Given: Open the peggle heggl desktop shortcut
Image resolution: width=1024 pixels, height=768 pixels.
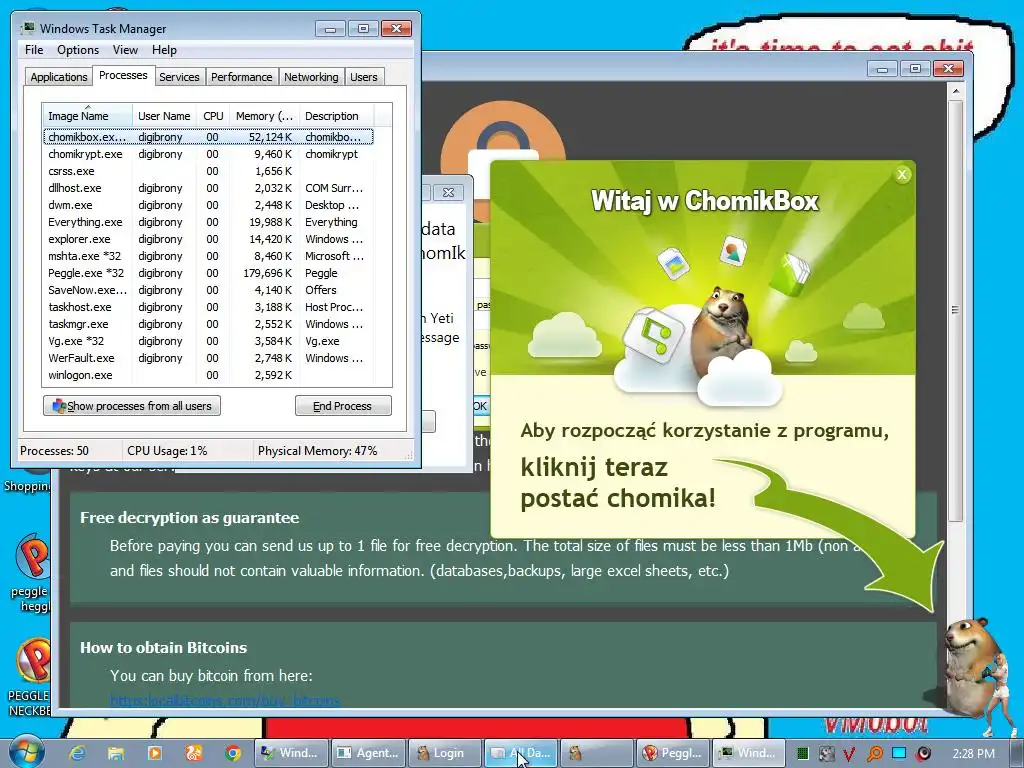Looking at the screenshot, I should (31, 572).
